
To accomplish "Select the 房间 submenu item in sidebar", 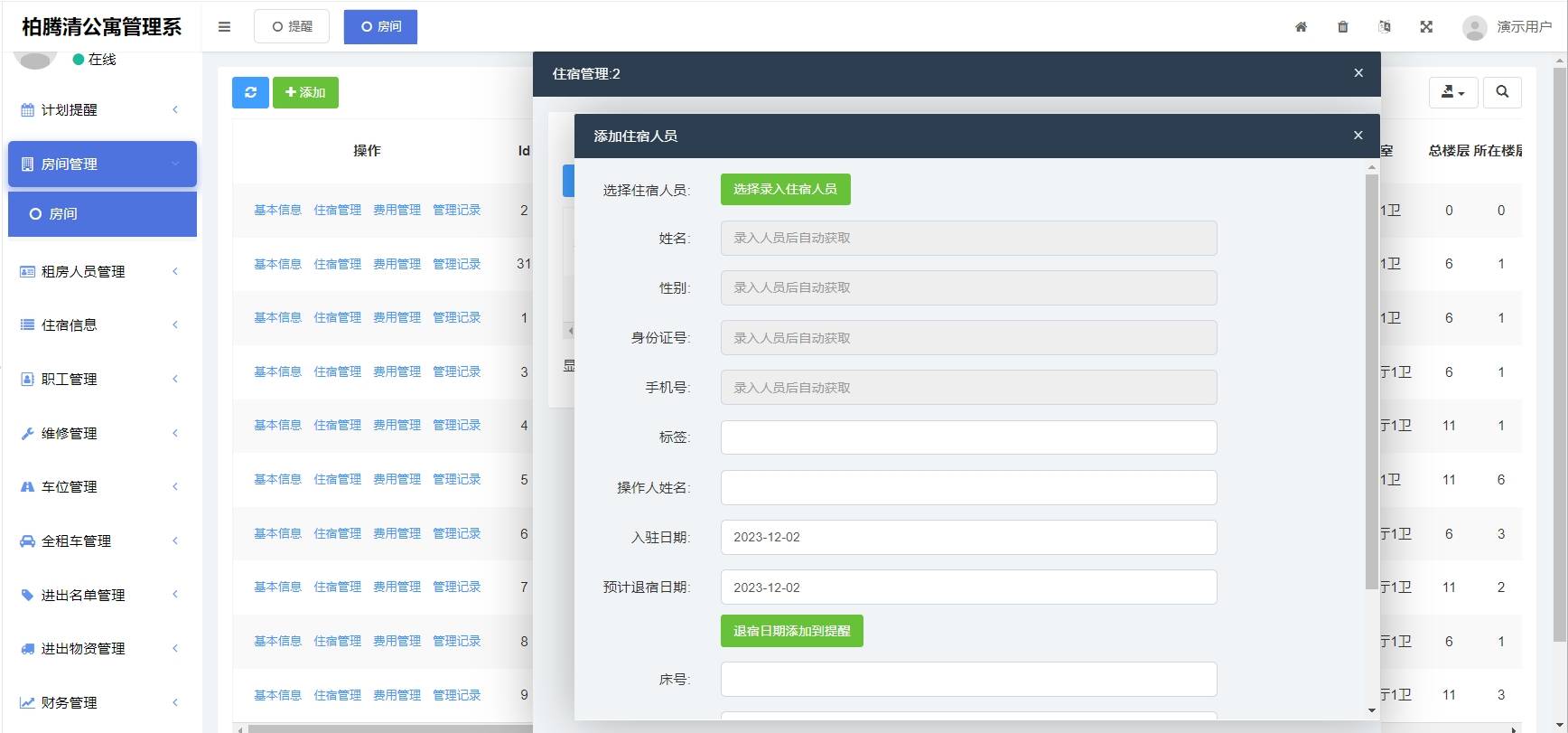I will point(102,214).
